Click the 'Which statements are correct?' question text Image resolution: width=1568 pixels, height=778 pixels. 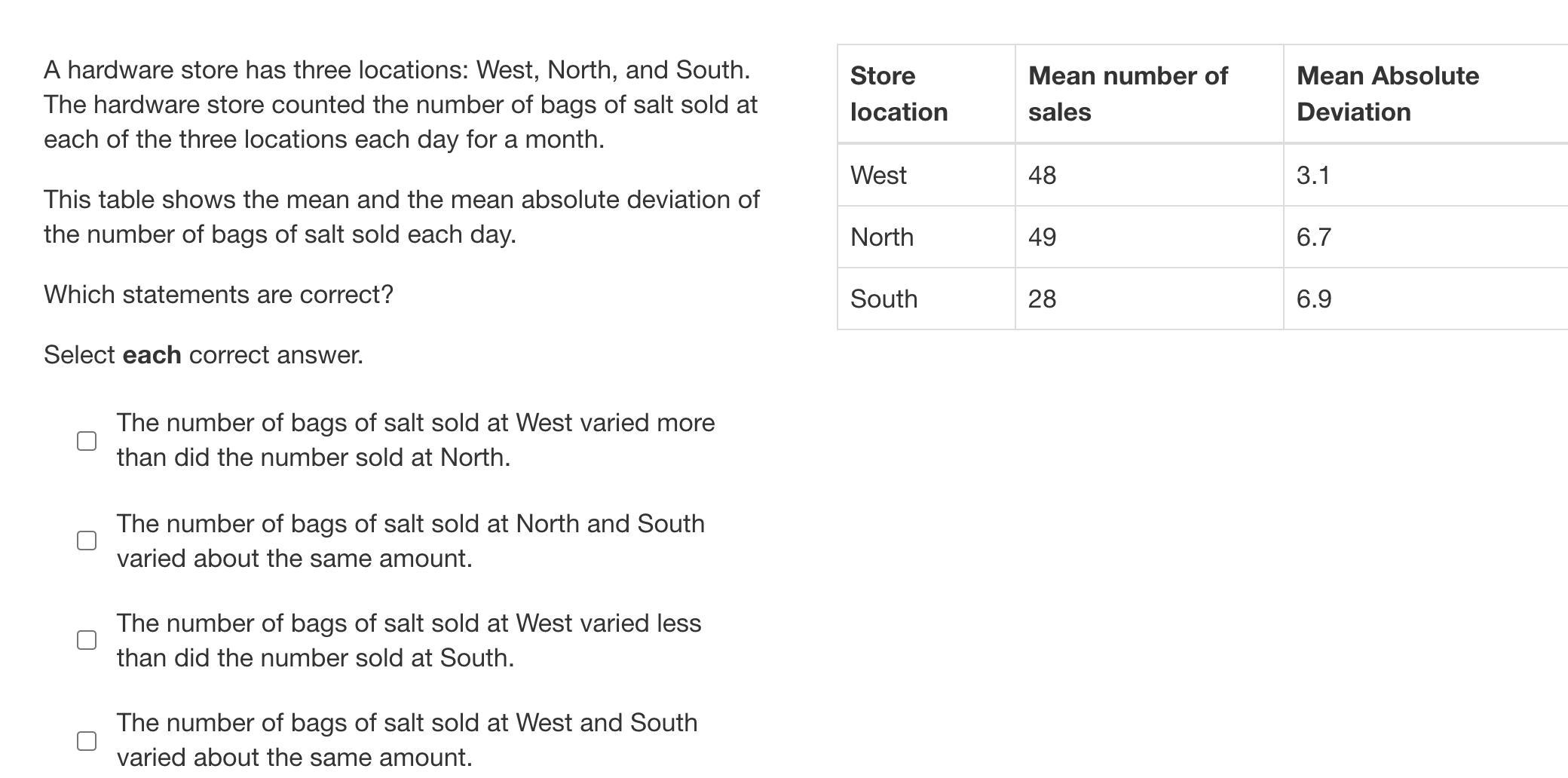click(x=219, y=294)
